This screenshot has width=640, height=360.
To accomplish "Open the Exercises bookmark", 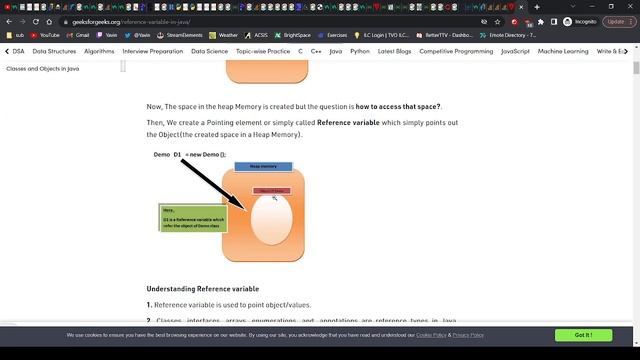I will (x=332, y=36).
